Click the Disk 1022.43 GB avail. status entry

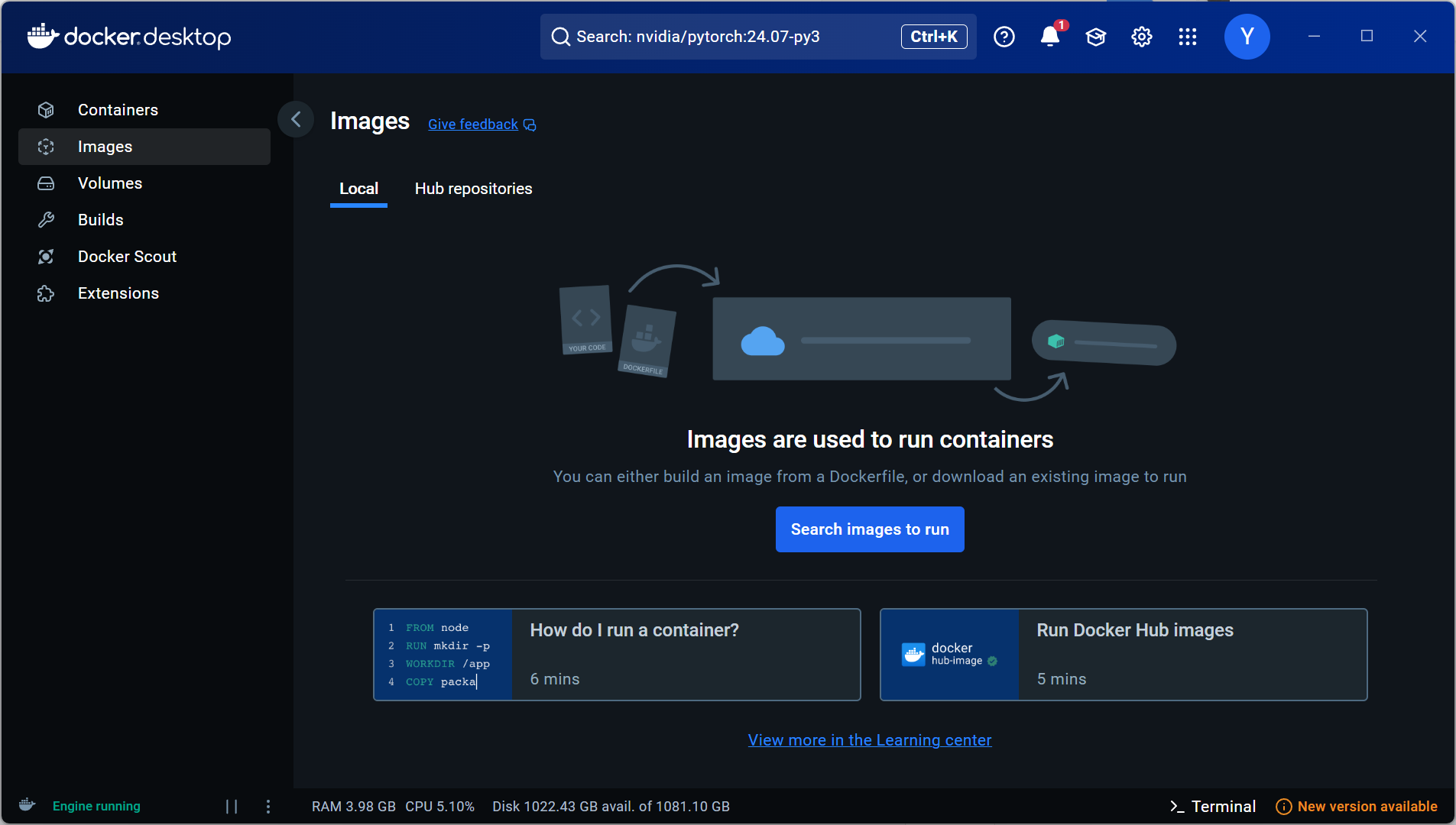[611, 807]
